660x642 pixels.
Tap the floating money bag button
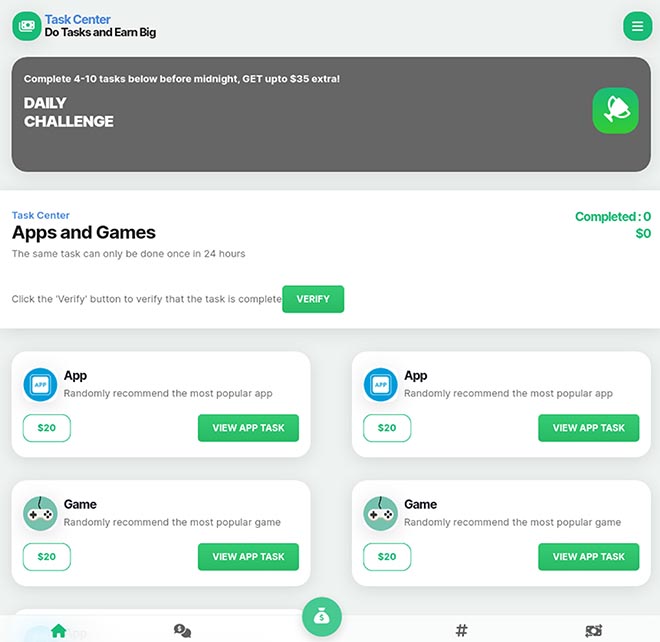[322, 617]
